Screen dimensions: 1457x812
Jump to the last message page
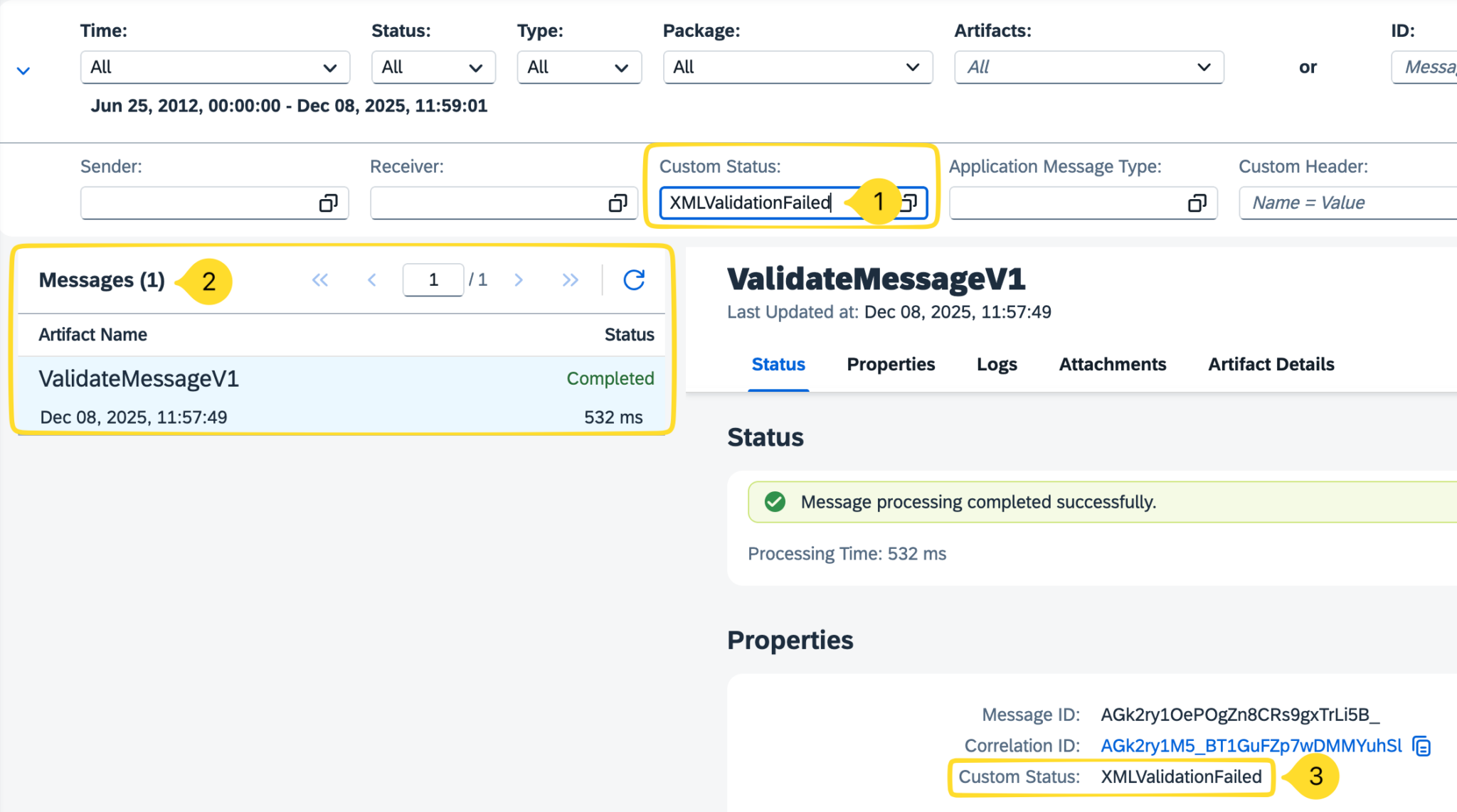point(570,279)
